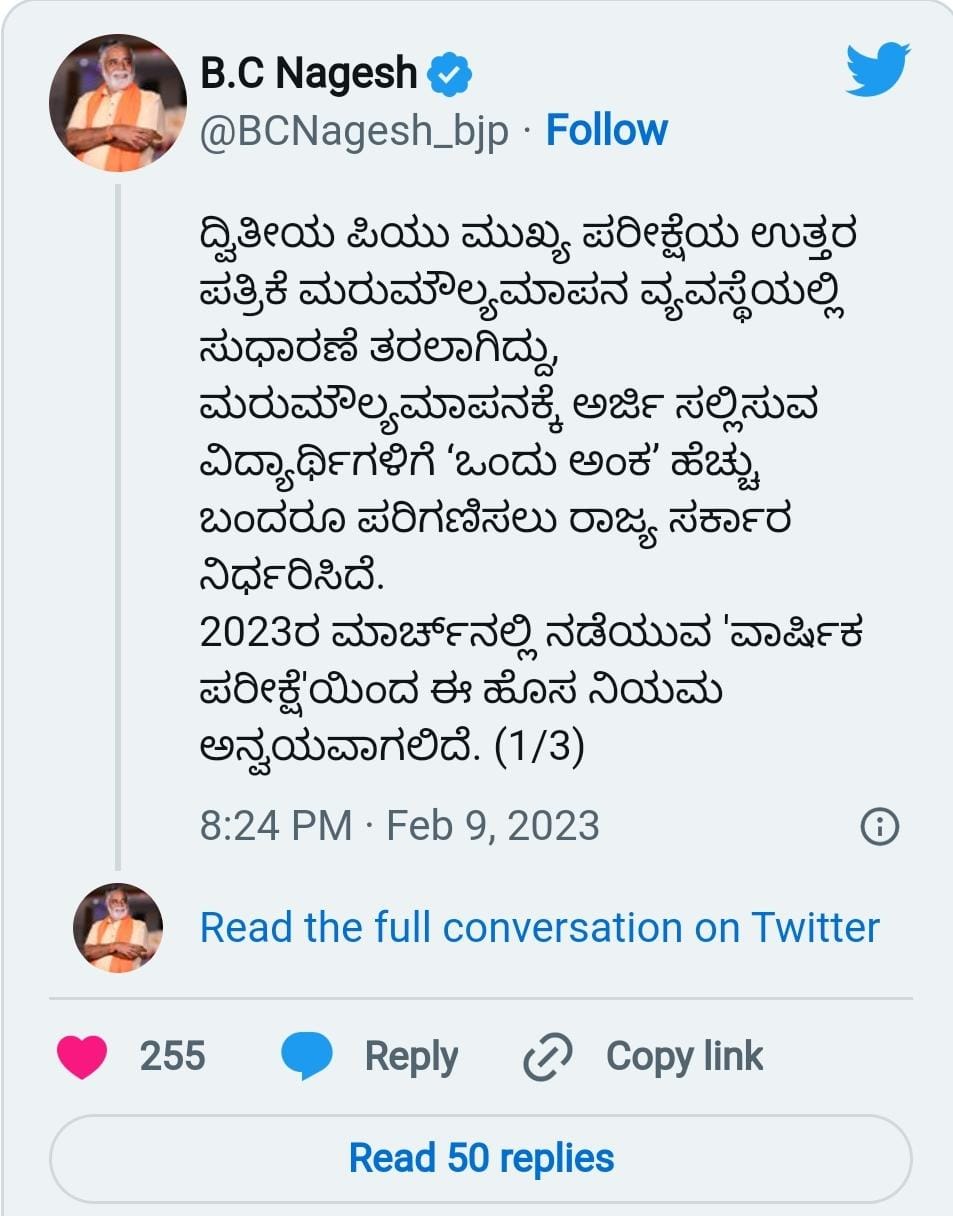The width and height of the screenshot is (953, 1216).
Task: Click the @BCNagesh_bjp handle
Action: 355,132
